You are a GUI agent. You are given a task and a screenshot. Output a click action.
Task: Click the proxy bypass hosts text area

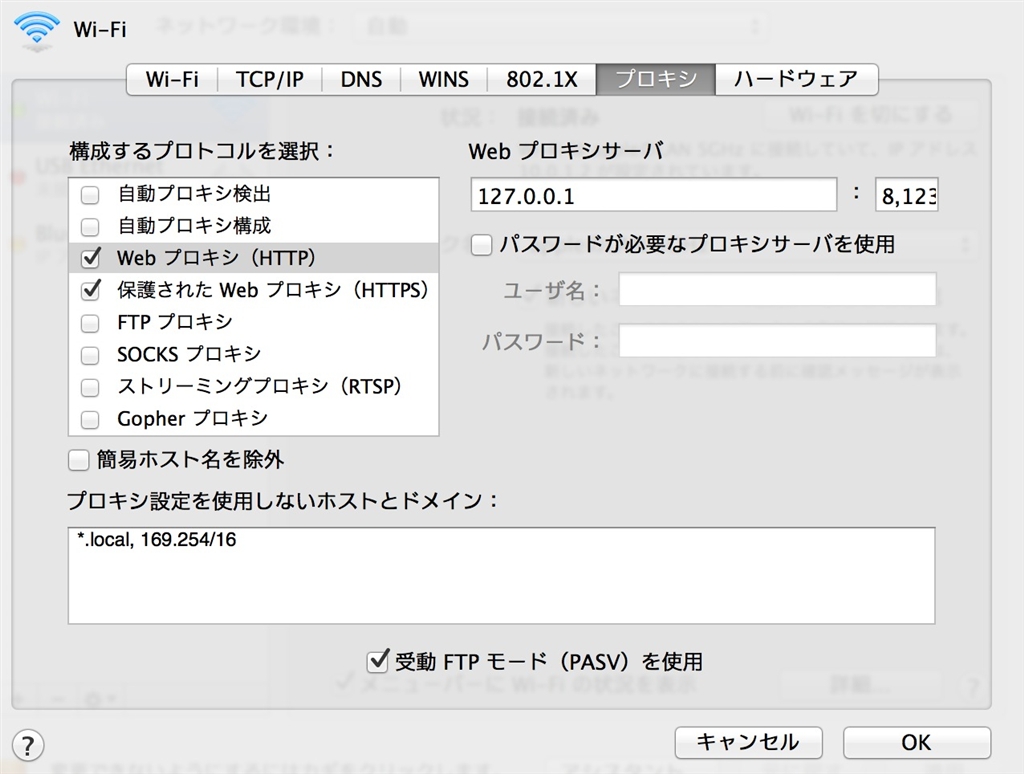(x=502, y=575)
